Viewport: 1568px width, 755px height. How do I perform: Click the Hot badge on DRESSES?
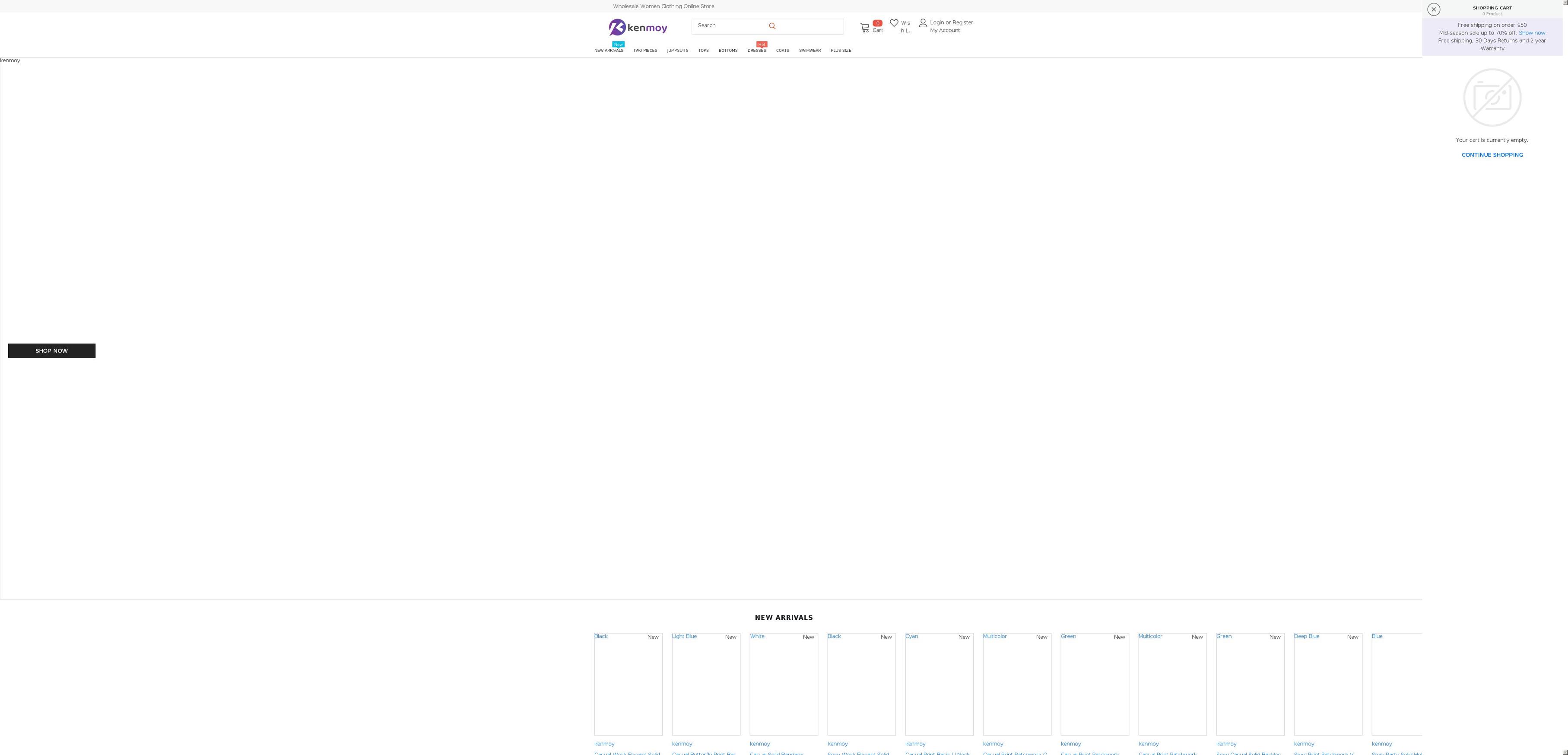[x=762, y=44]
